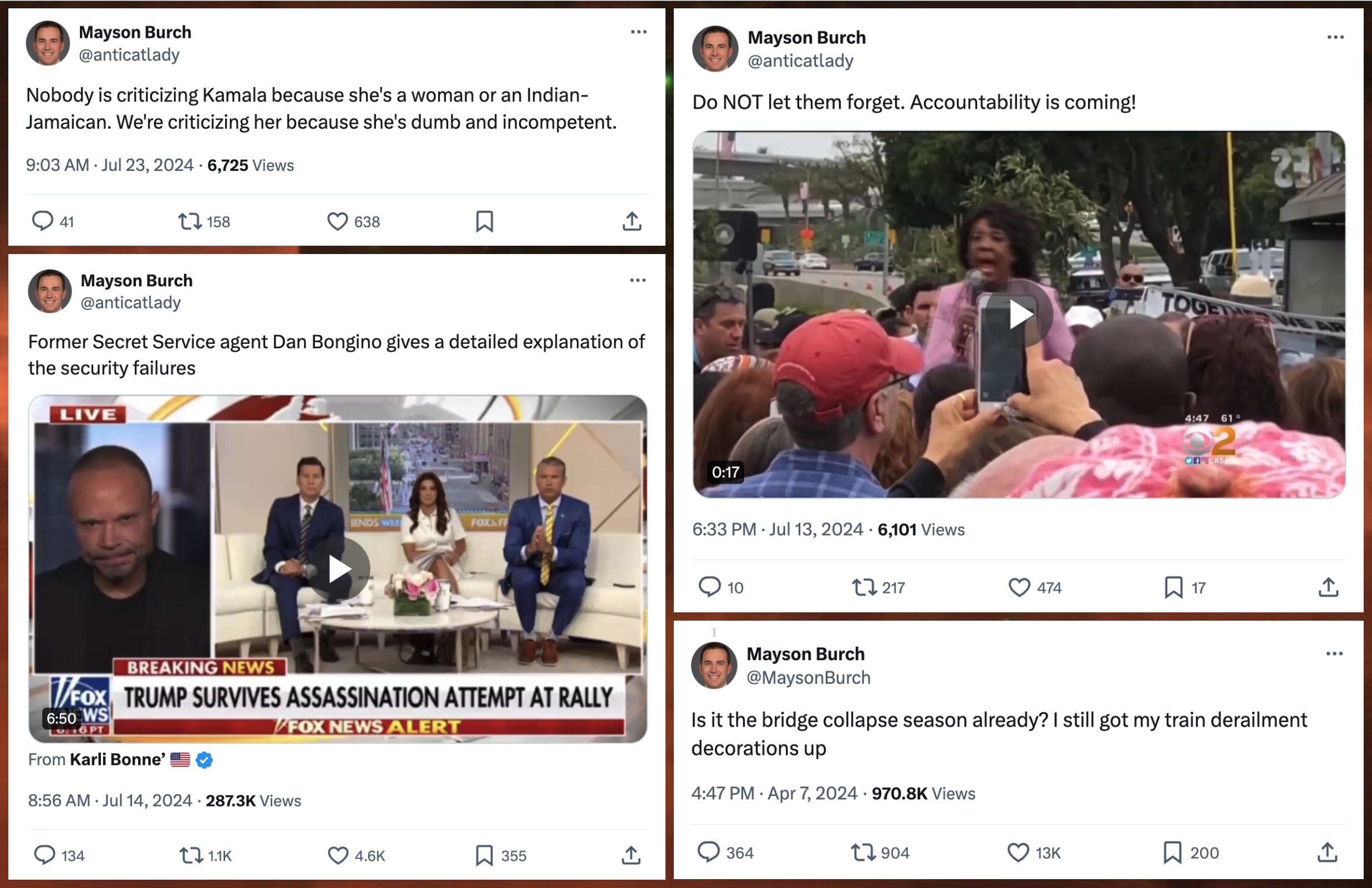Open the @MaysonBurch profile handle link
The height and width of the screenshot is (888, 1372).
[808, 678]
